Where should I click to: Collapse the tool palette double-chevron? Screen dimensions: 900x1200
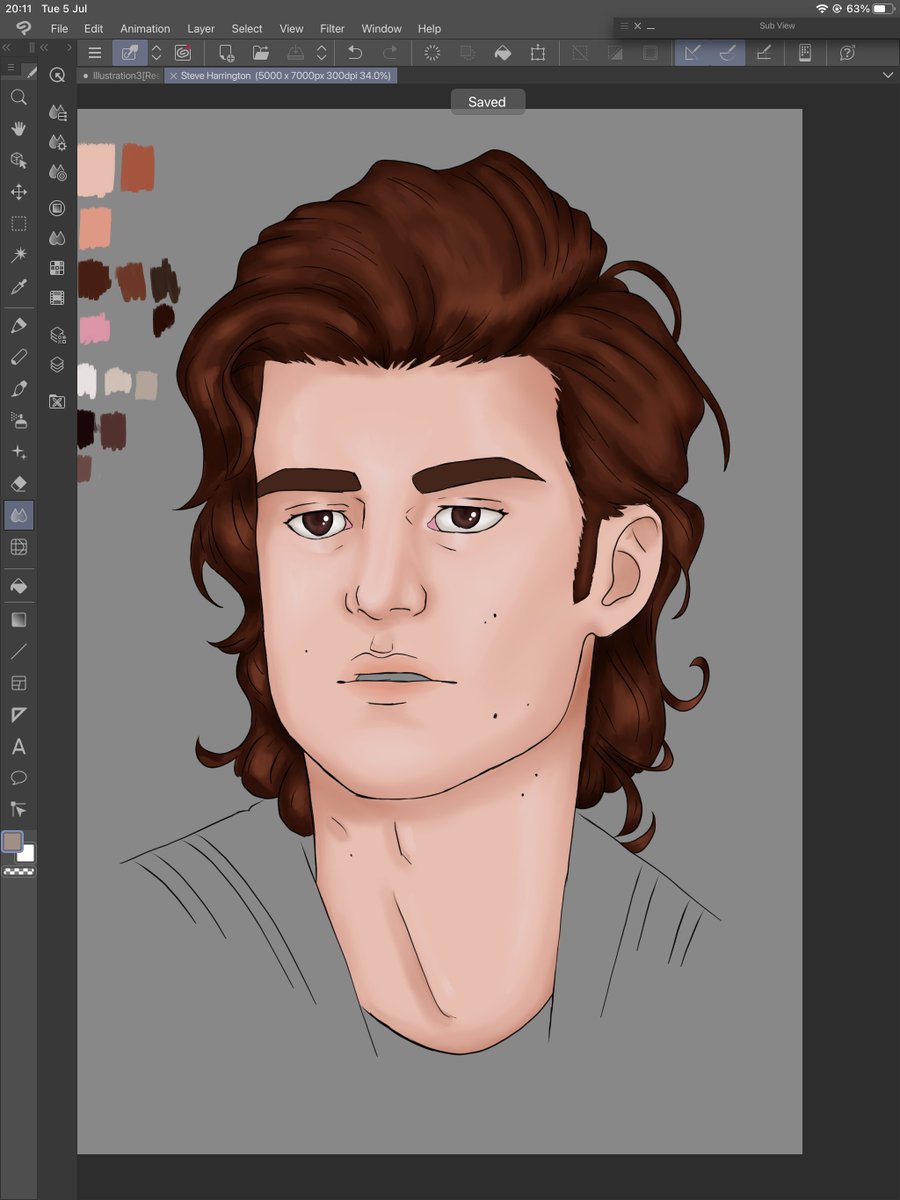pos(7,47)
